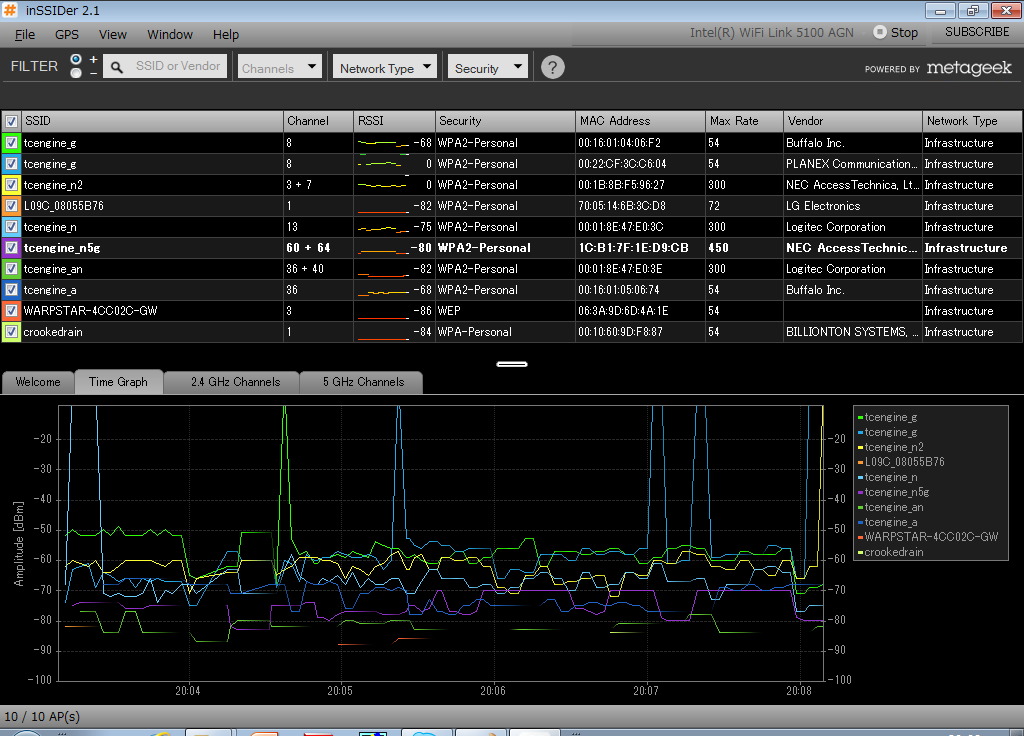The width and height of the screenshot is (1024, 736).
Task: Sort the table by RSSI column
Action: 394,121
